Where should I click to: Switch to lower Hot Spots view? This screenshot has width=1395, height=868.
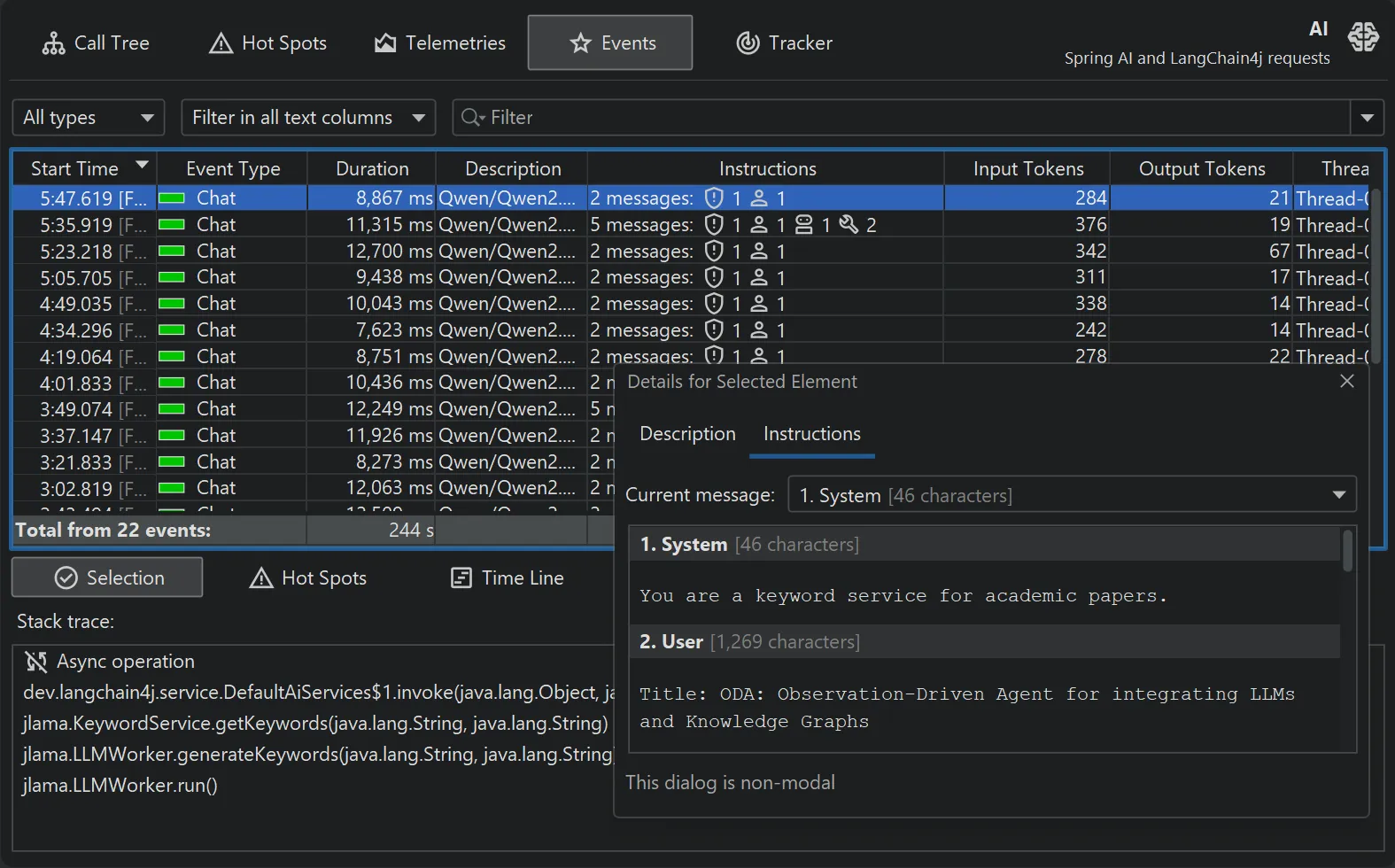click(308, 577)
